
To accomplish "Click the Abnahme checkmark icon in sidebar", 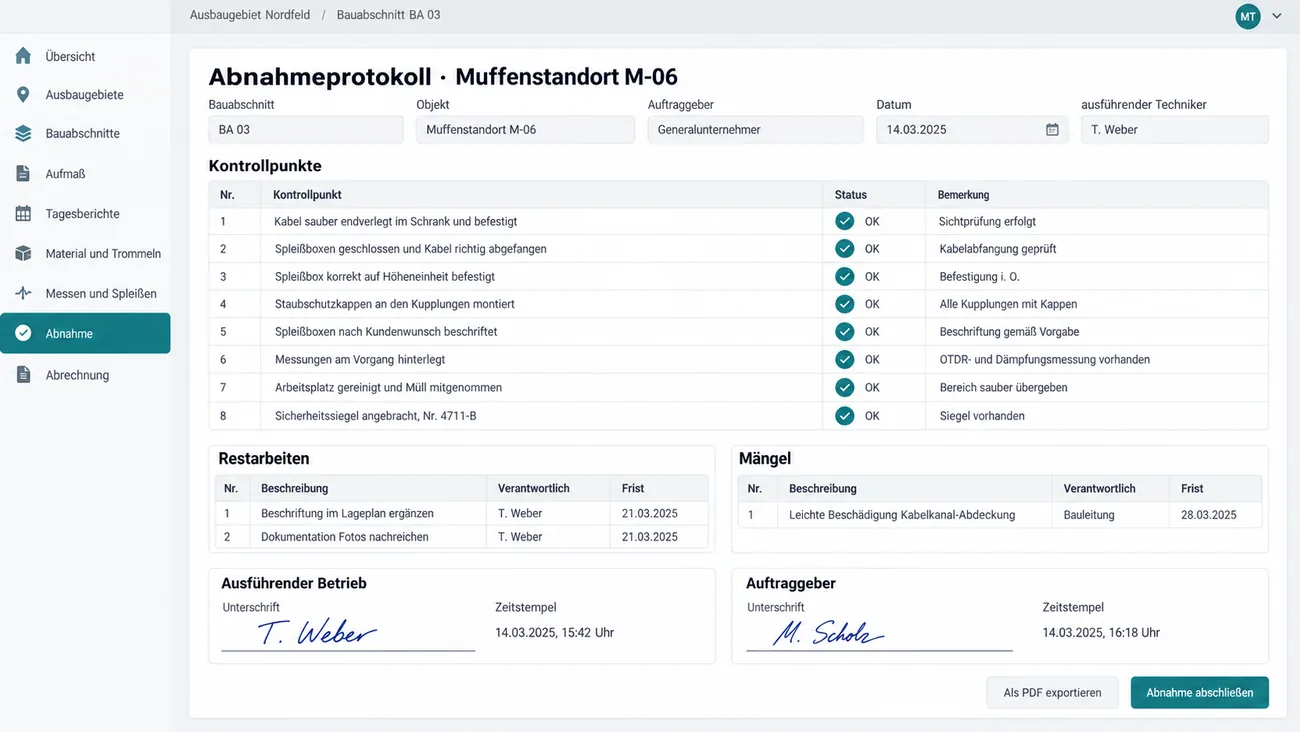I will point(23,333).
